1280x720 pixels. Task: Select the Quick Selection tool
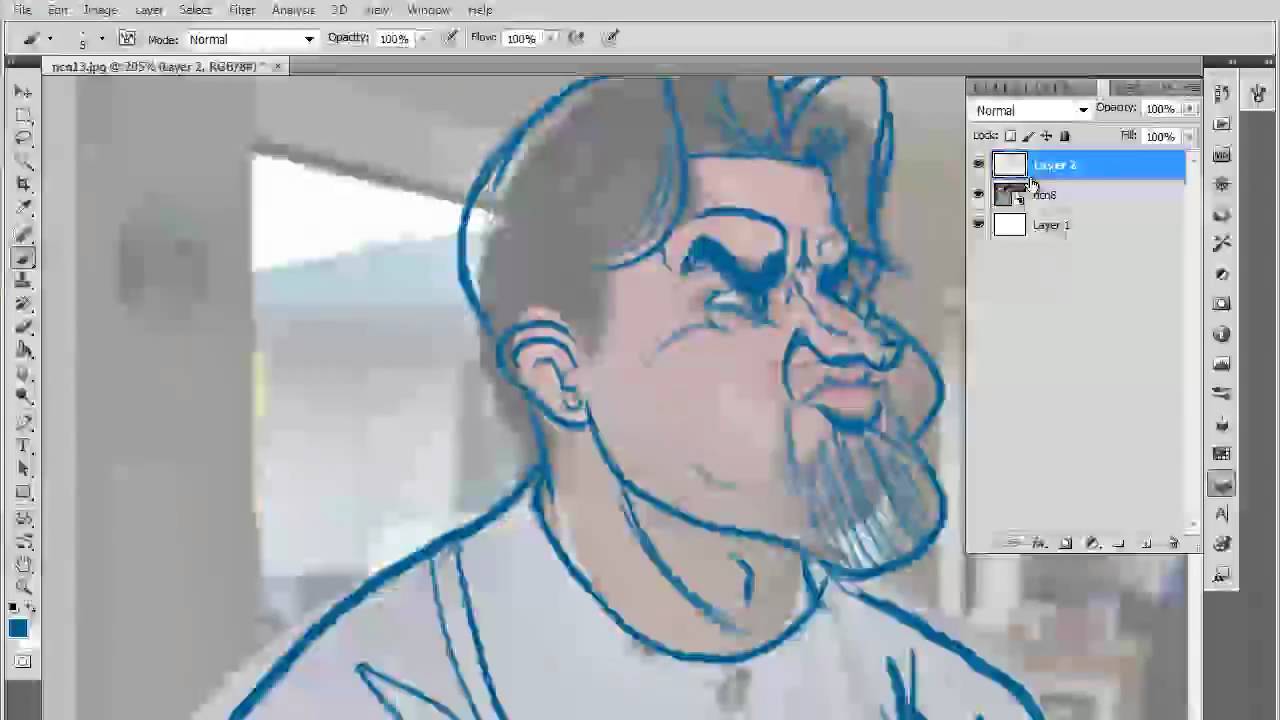[x=23, y=161]
